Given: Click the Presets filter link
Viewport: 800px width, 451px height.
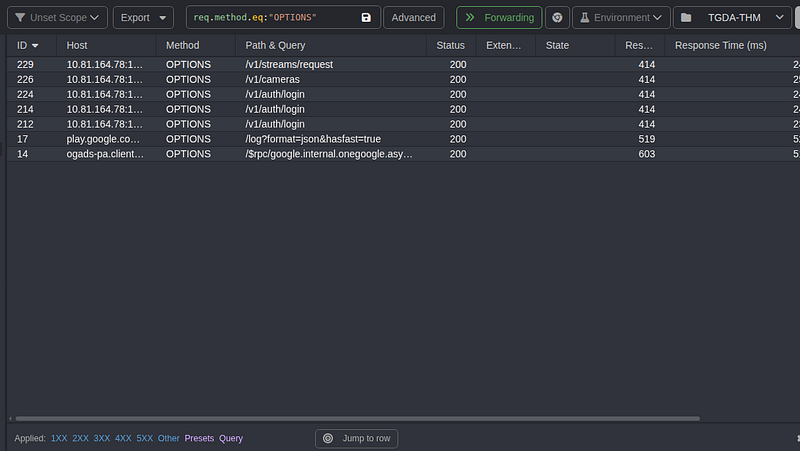Looking at the screenshot, I should pyautogui.click(x=199, y=438).
